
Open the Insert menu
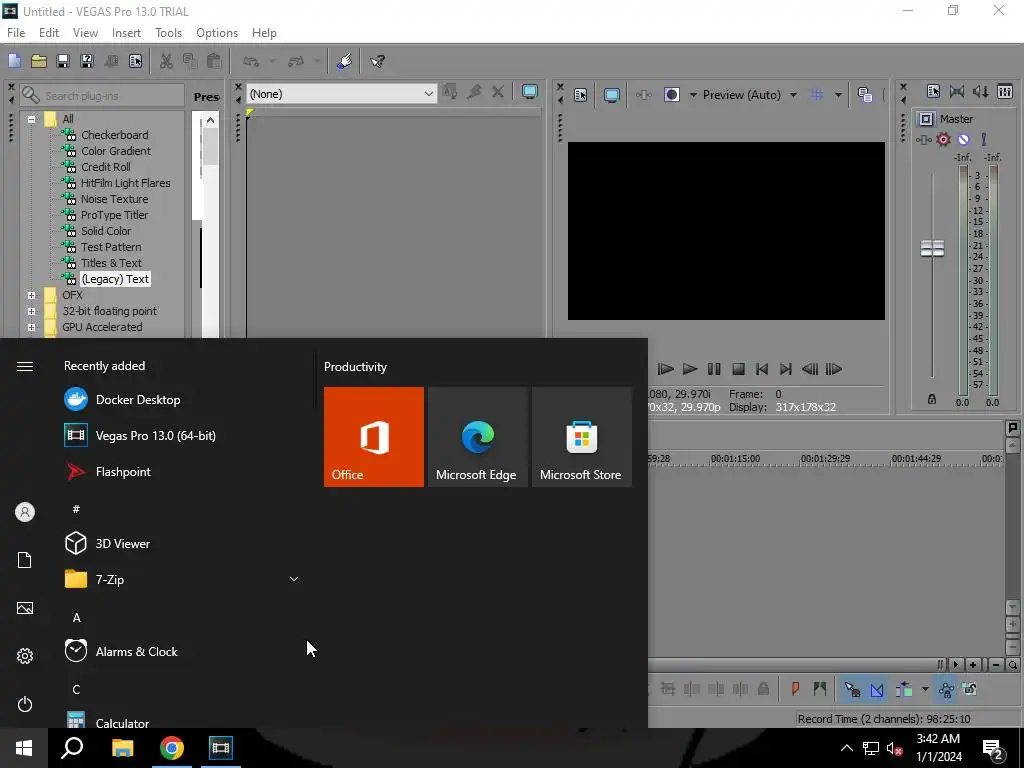point(126,33)
